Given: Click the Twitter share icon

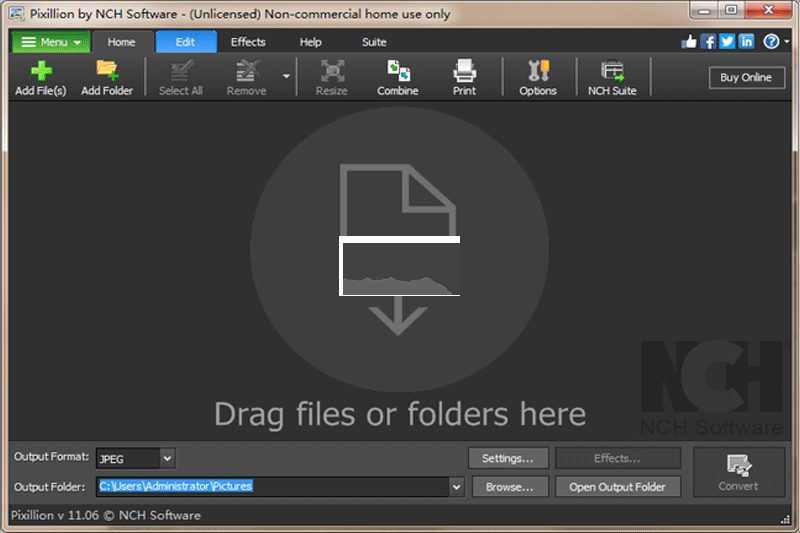Looking at the screenshot, I should pos(727,42).
